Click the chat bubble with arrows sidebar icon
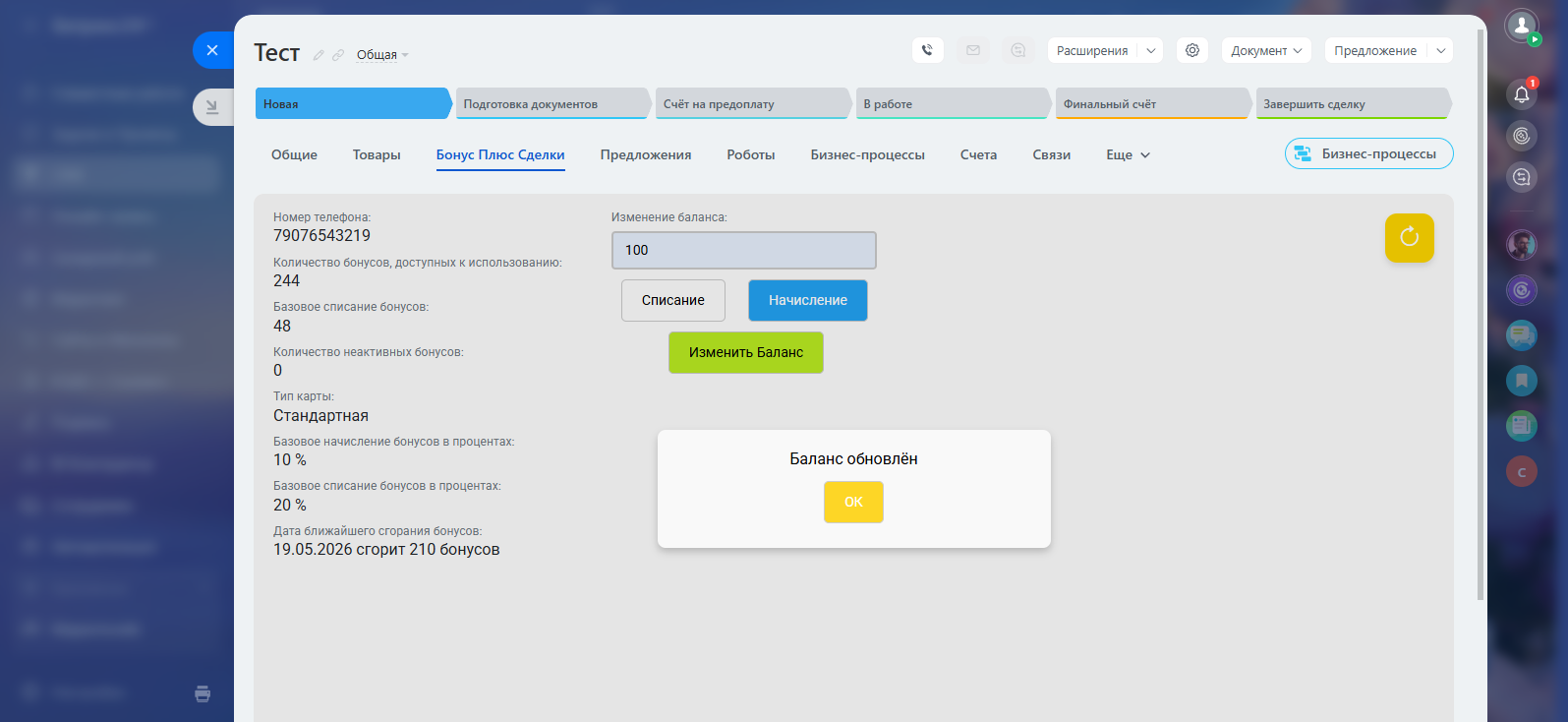Screen dimensions: 1568x722 click(1522, 177)
